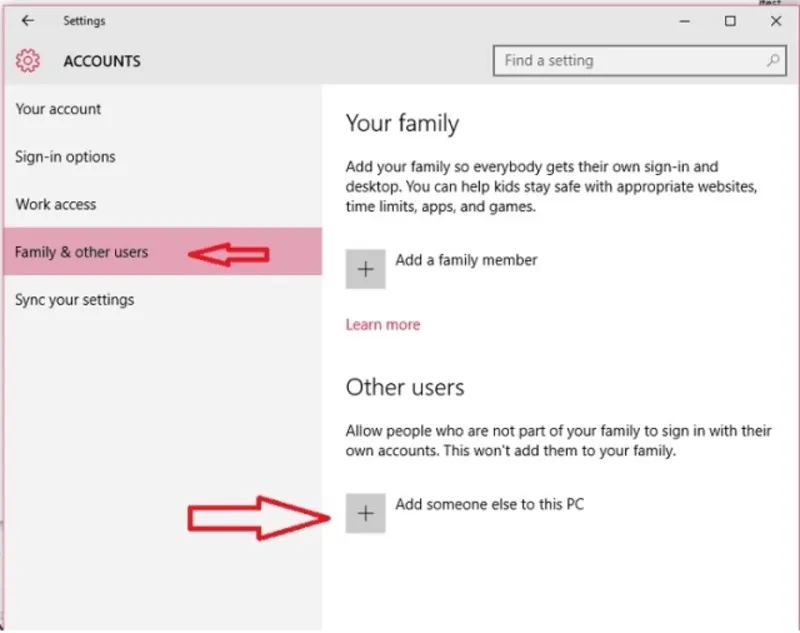The height and width of the screenshot is (633, 800).
Task: Click the Accounts gear icon
Action: (x=28, y=61)
